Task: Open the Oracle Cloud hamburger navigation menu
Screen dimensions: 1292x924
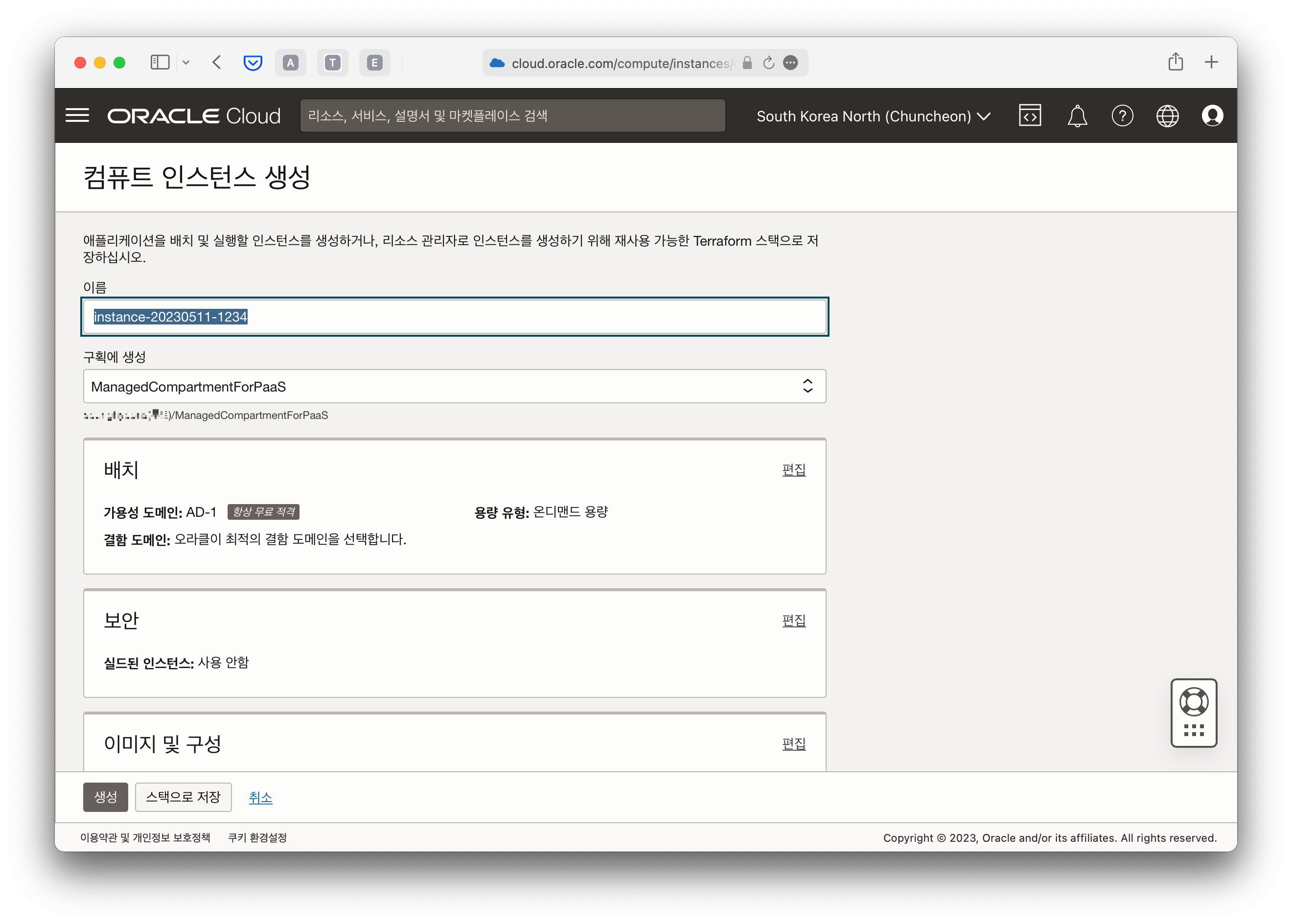Action: pos(77,115)
